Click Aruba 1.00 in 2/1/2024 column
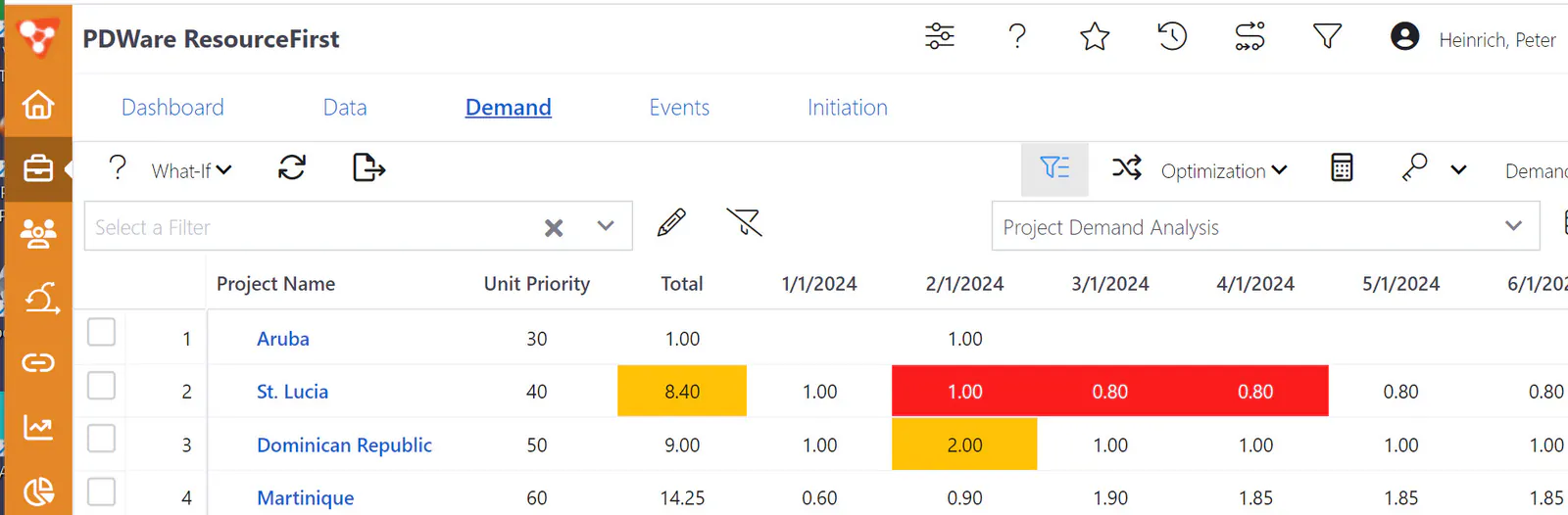The image size is (1568, 515). (x=964, y=339)
